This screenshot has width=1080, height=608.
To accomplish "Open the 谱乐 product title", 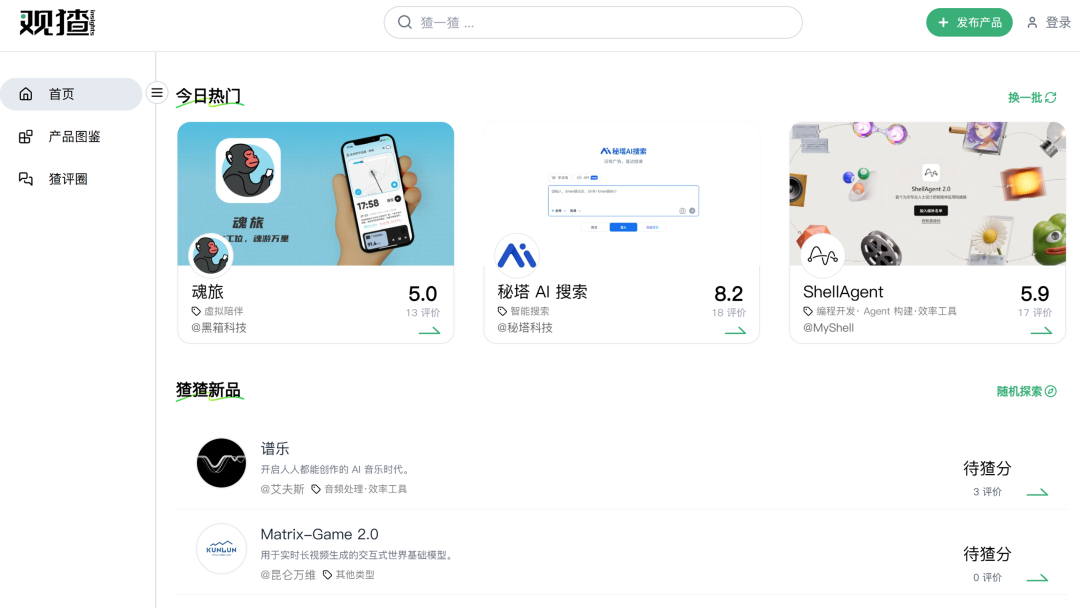I will coord(275,449).
